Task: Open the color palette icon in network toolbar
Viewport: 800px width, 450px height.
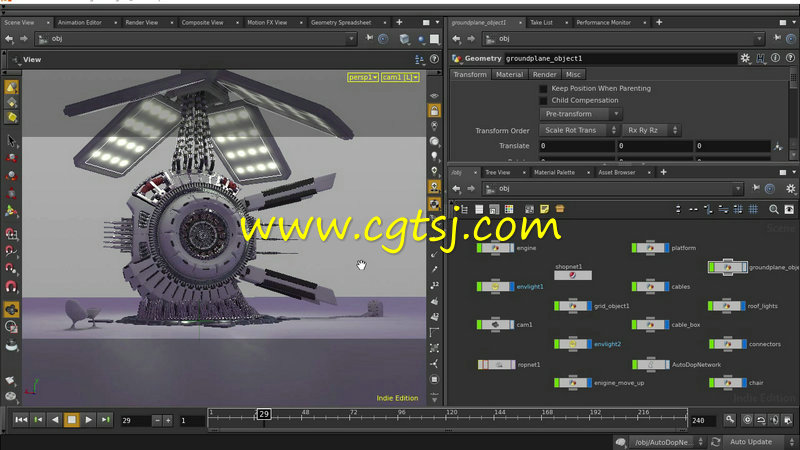Action: point(509,209)
